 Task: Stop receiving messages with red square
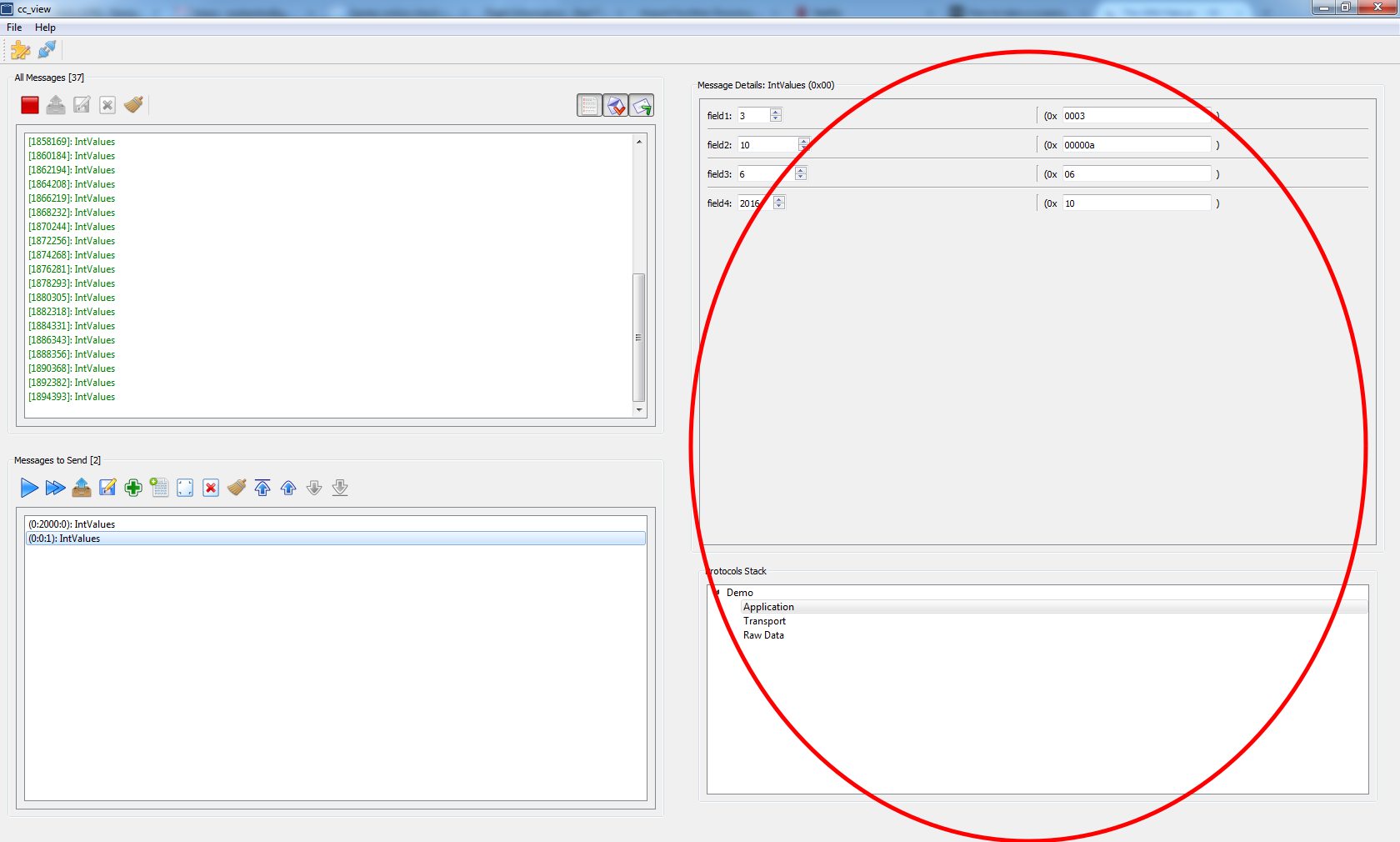click(x=30, y=105)
